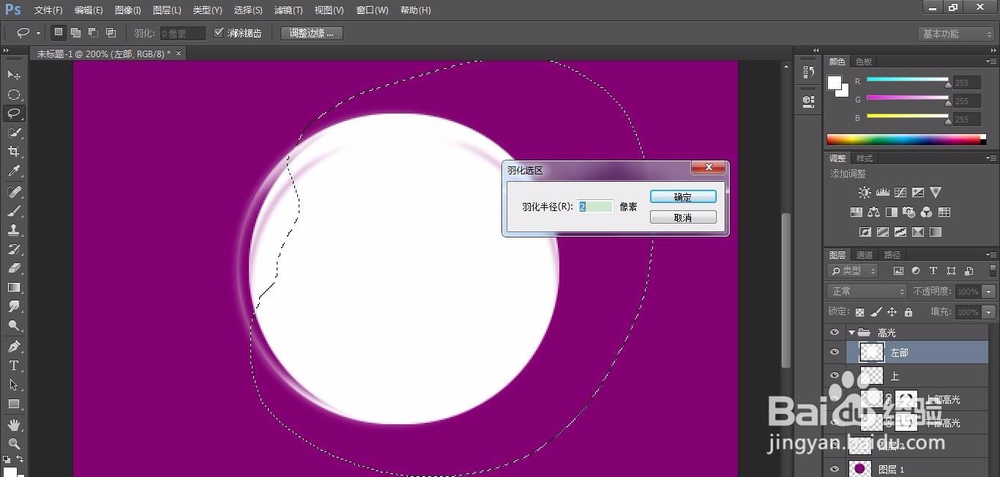The image size is (1000, 477).
Task: Open the workspace 基本功能 dropdown
Action: 953,34
